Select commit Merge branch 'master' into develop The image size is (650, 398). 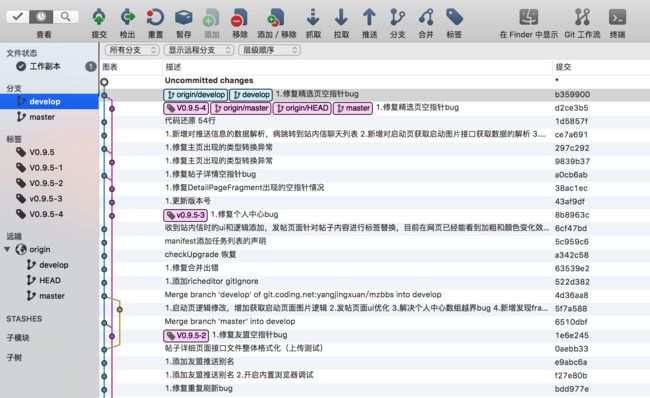[375, 322]
